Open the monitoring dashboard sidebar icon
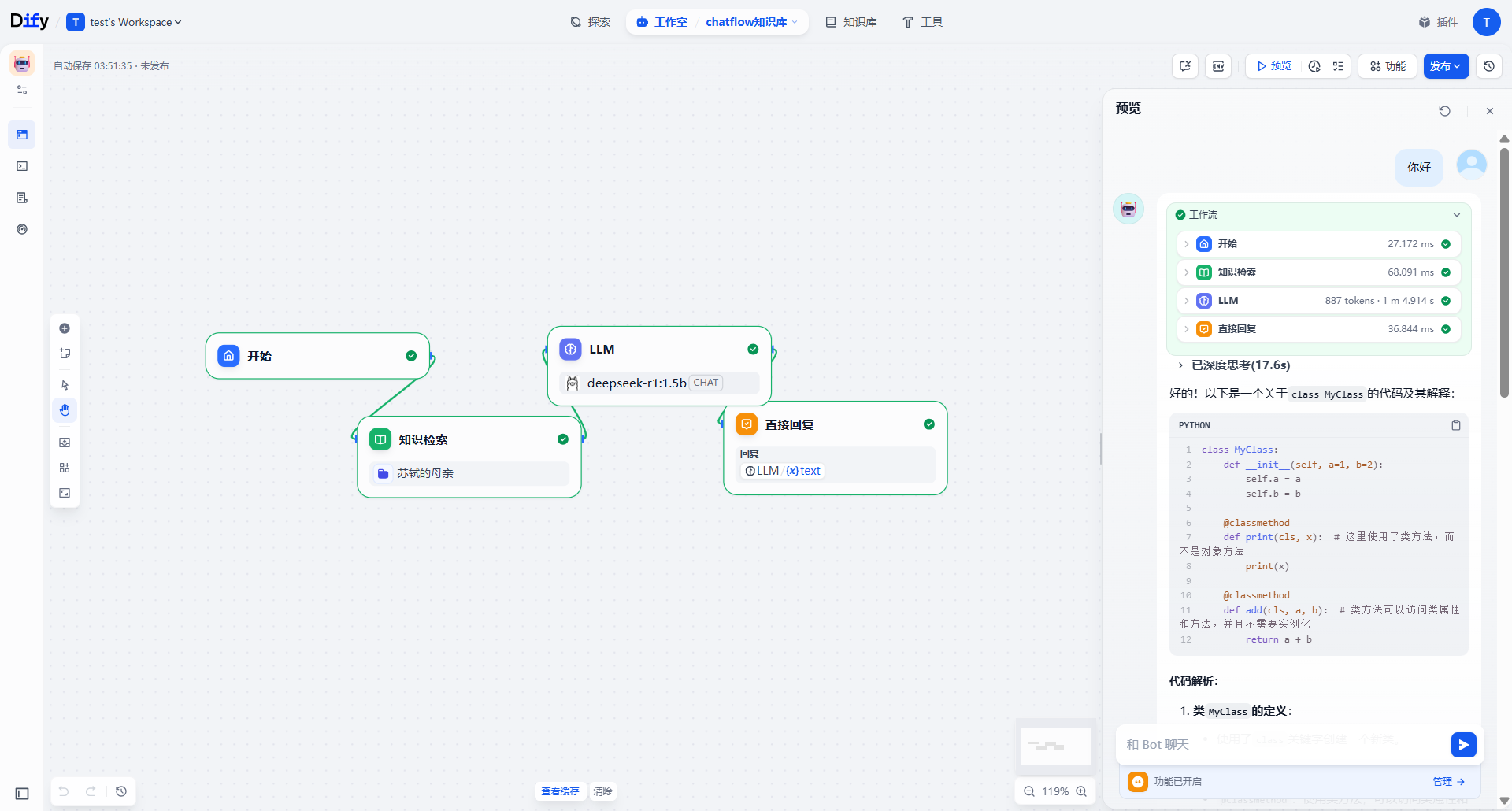Viewport: 1512px width, 811px height. point(22,229)
